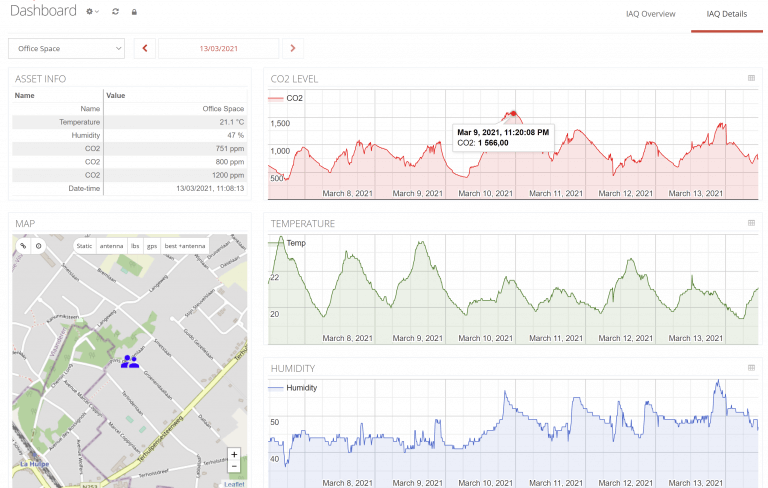Go to the previous day with left arrow
The image size is (768, 488).
coord(144,49)
